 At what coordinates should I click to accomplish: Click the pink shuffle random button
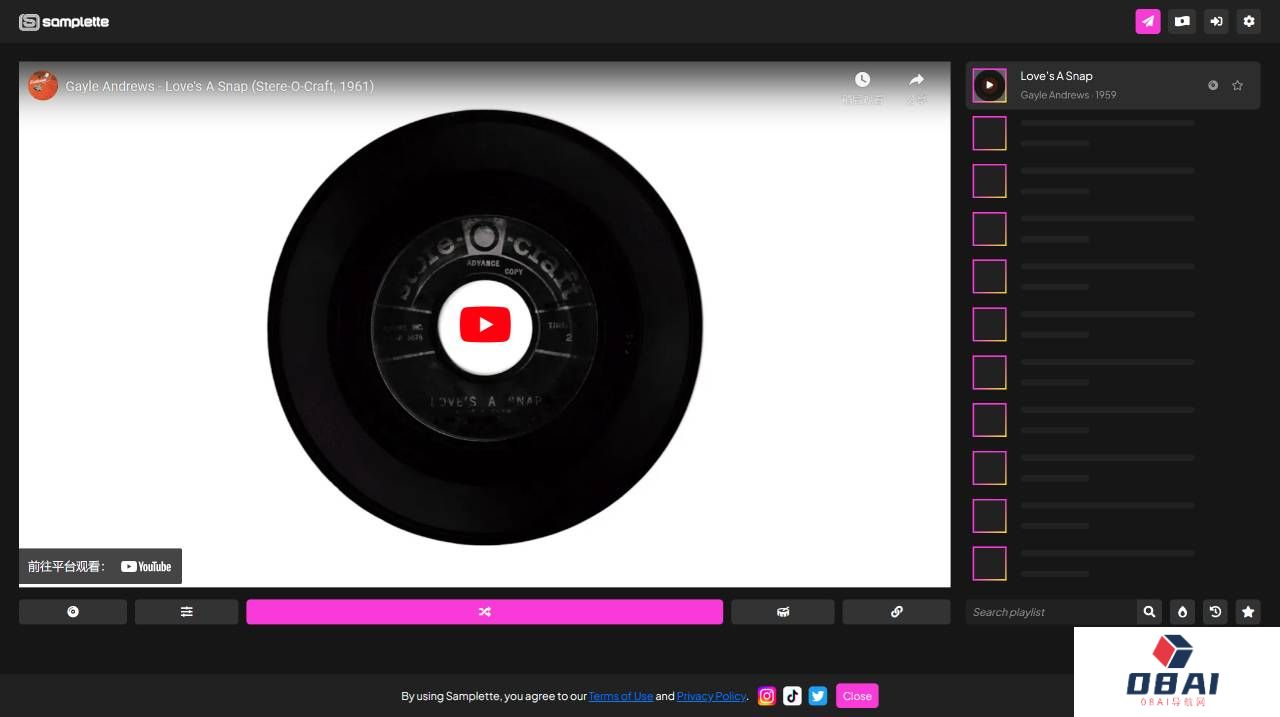[485, 612]
